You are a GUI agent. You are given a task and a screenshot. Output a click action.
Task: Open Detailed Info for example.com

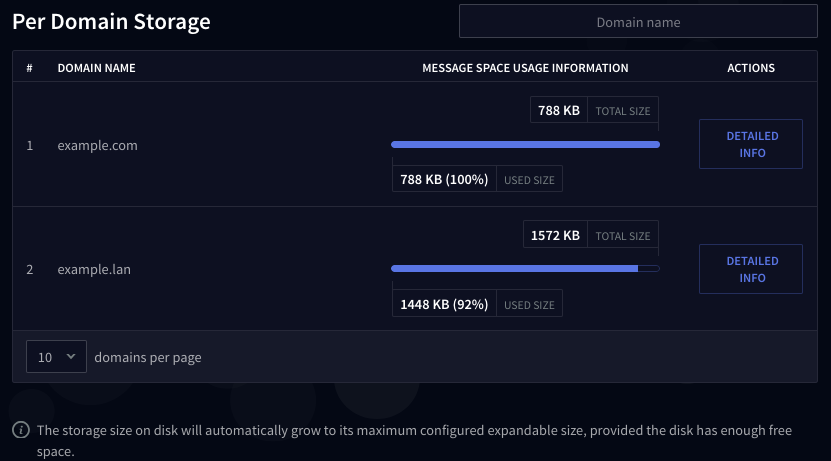pyautogui.click(x=751, y=145)
